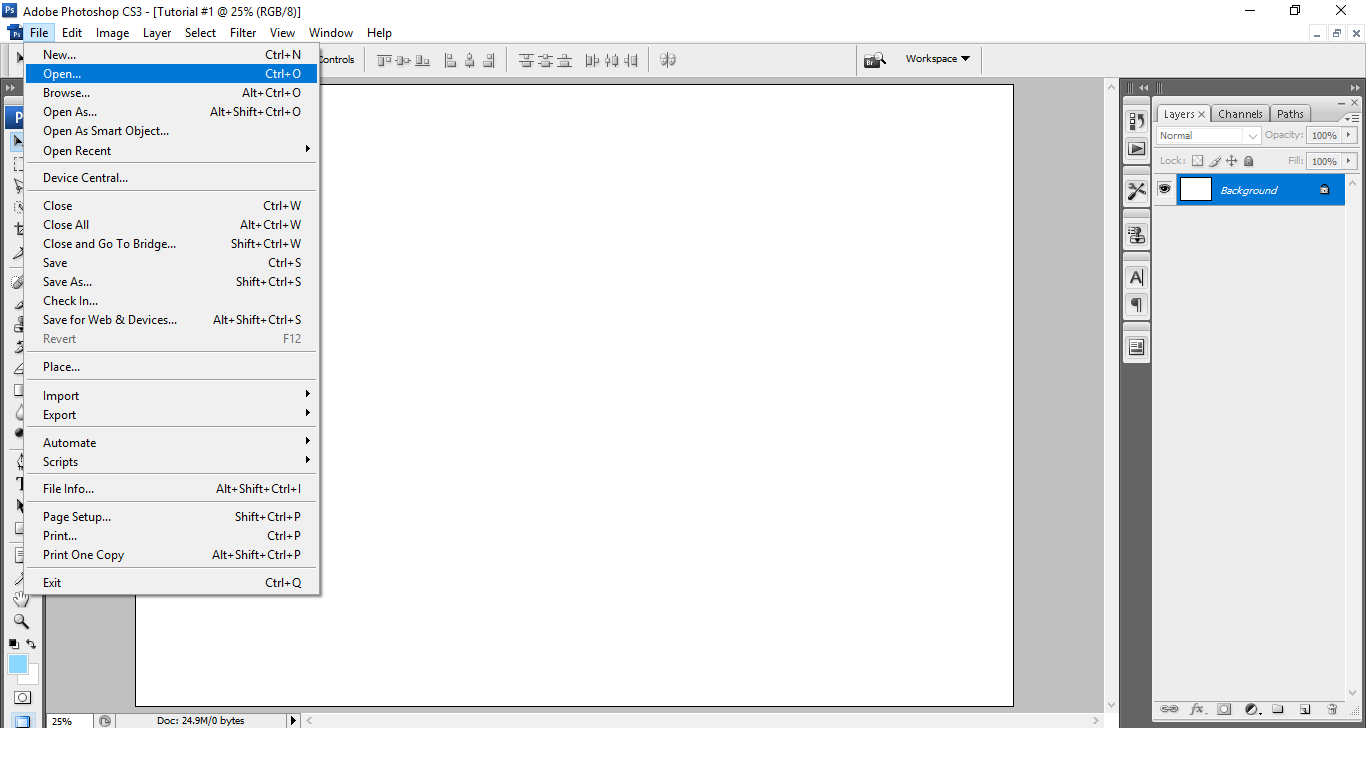Distribute top edges in options bar

(526, 60)
